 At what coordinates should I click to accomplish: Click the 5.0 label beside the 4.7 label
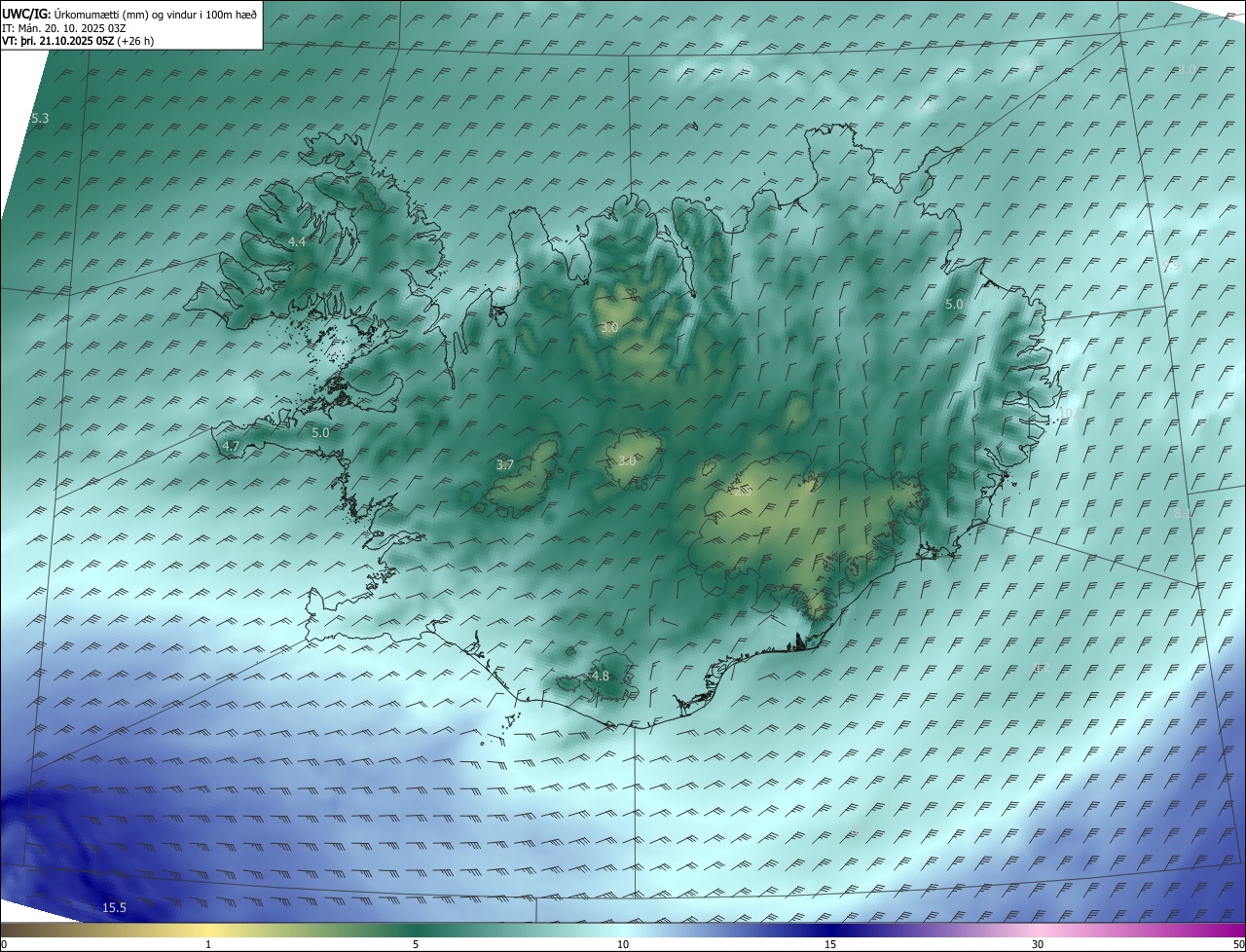click(x=320, y=432)
